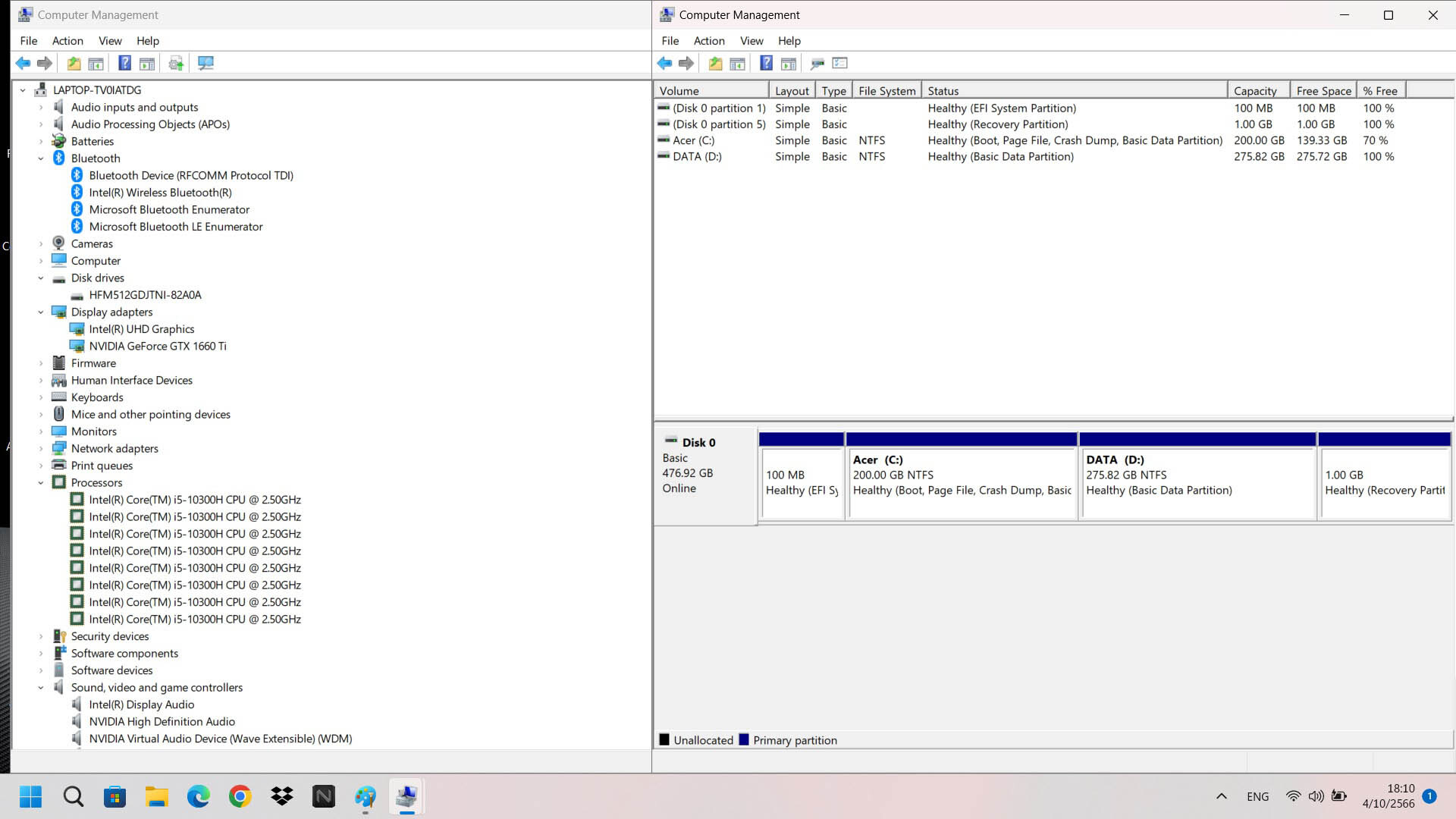Viewport: 1456px width, 819px height.
Task: Click Back arrow in left window toolbar
Action: (x=23, y=63)
